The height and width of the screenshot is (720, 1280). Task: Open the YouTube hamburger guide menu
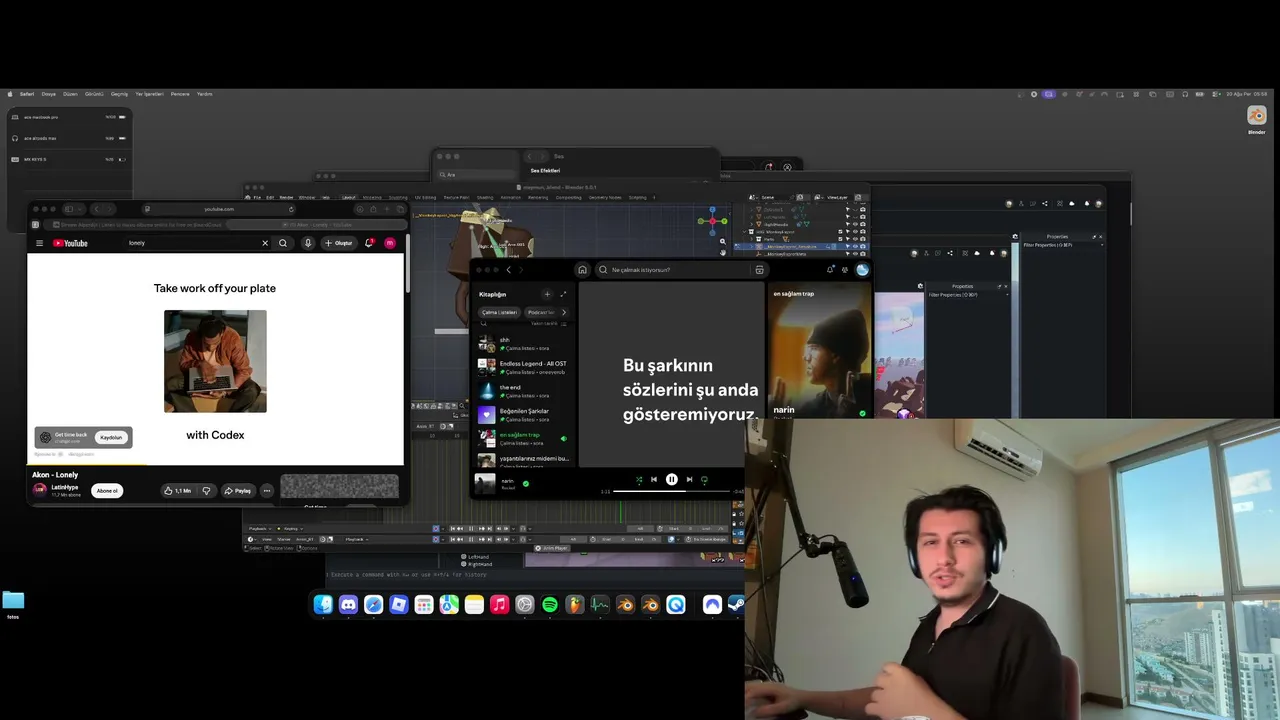tap(40, 243)
